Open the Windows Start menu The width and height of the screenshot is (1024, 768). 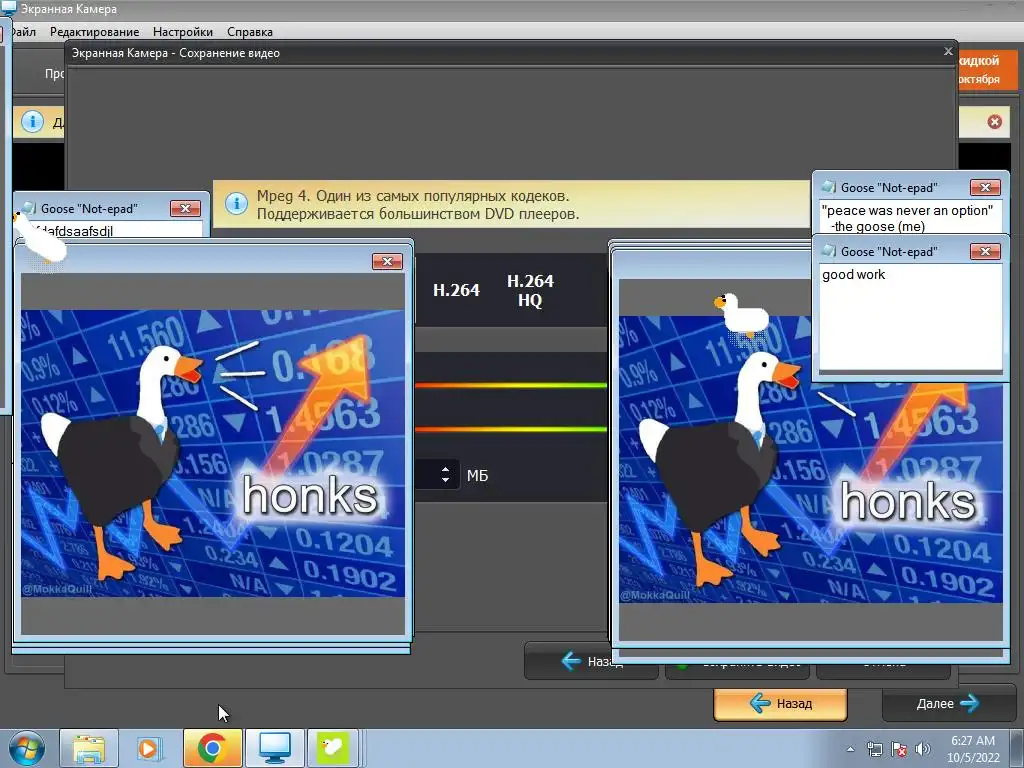point(26,748)
